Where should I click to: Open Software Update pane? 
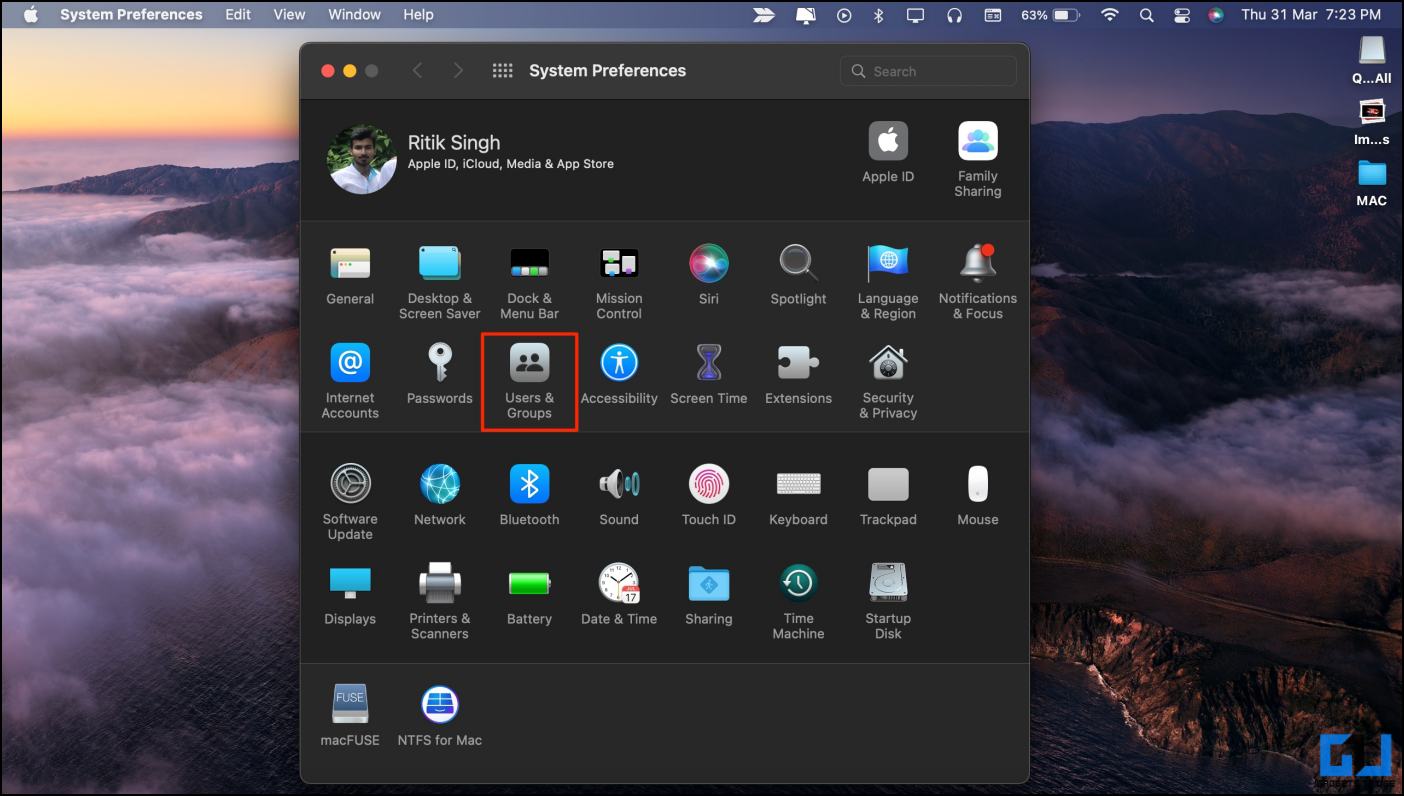coord(350,503)
